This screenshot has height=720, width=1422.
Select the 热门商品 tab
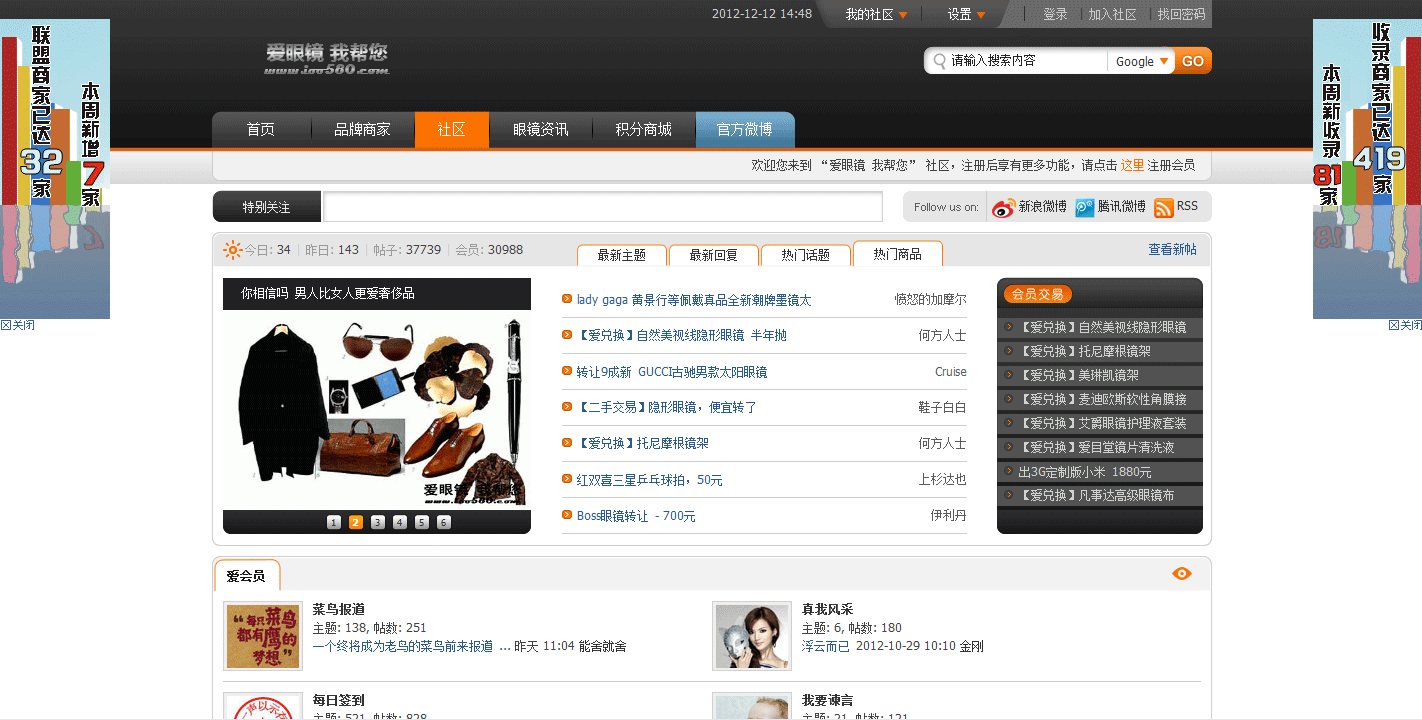pyautogui.click(x=898, y=254)
